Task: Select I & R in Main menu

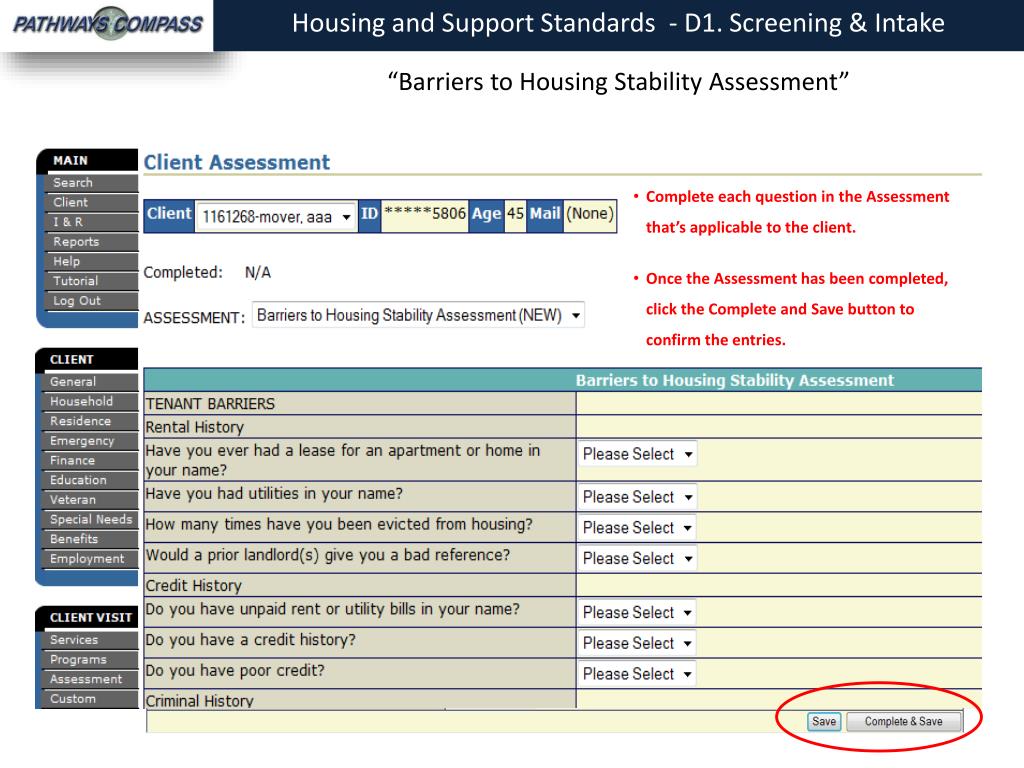Action: tap(91, 222)
